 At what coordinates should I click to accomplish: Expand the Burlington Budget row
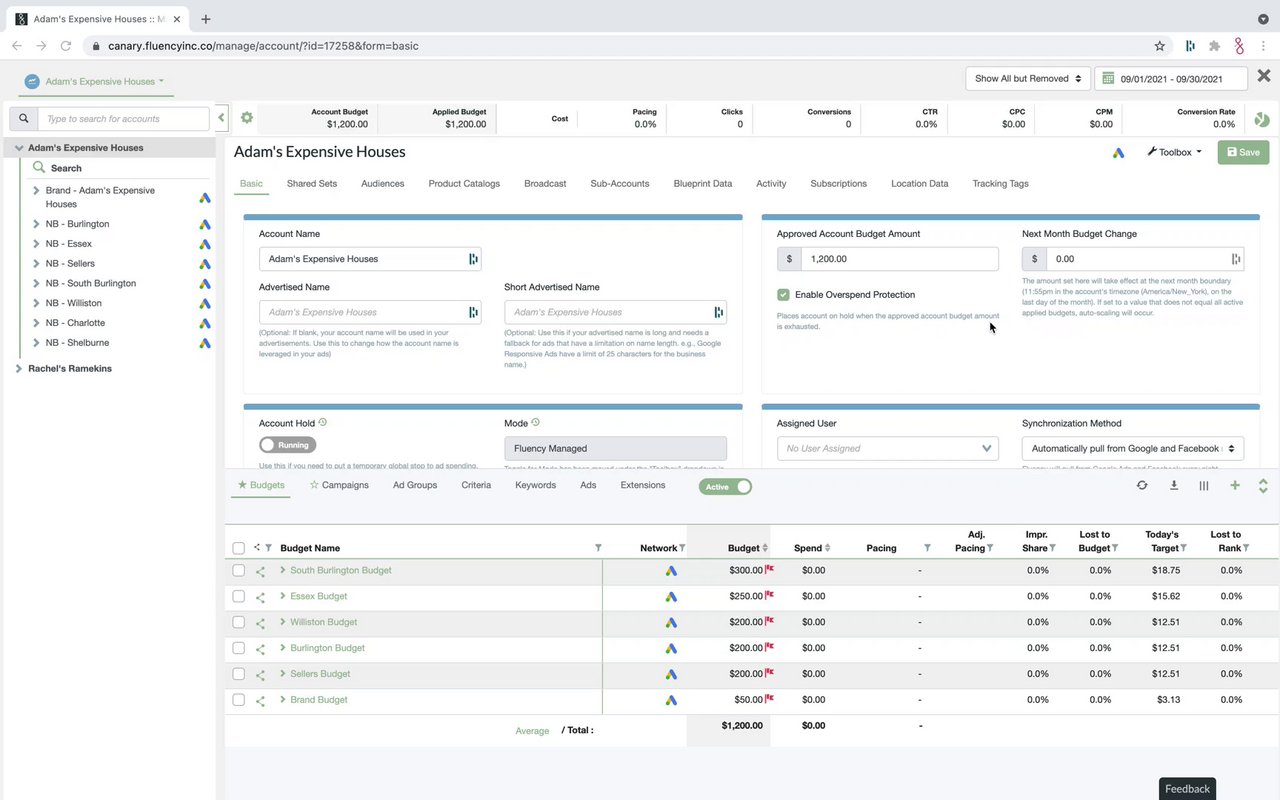283,648
